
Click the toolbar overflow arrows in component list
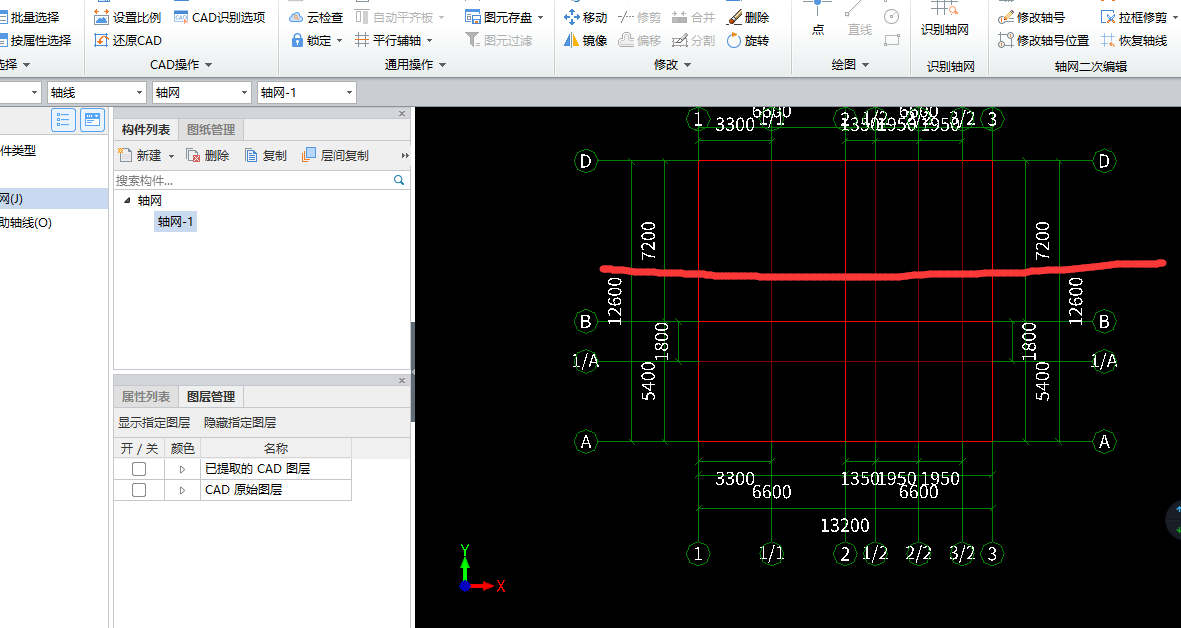[x=405, y=155]
